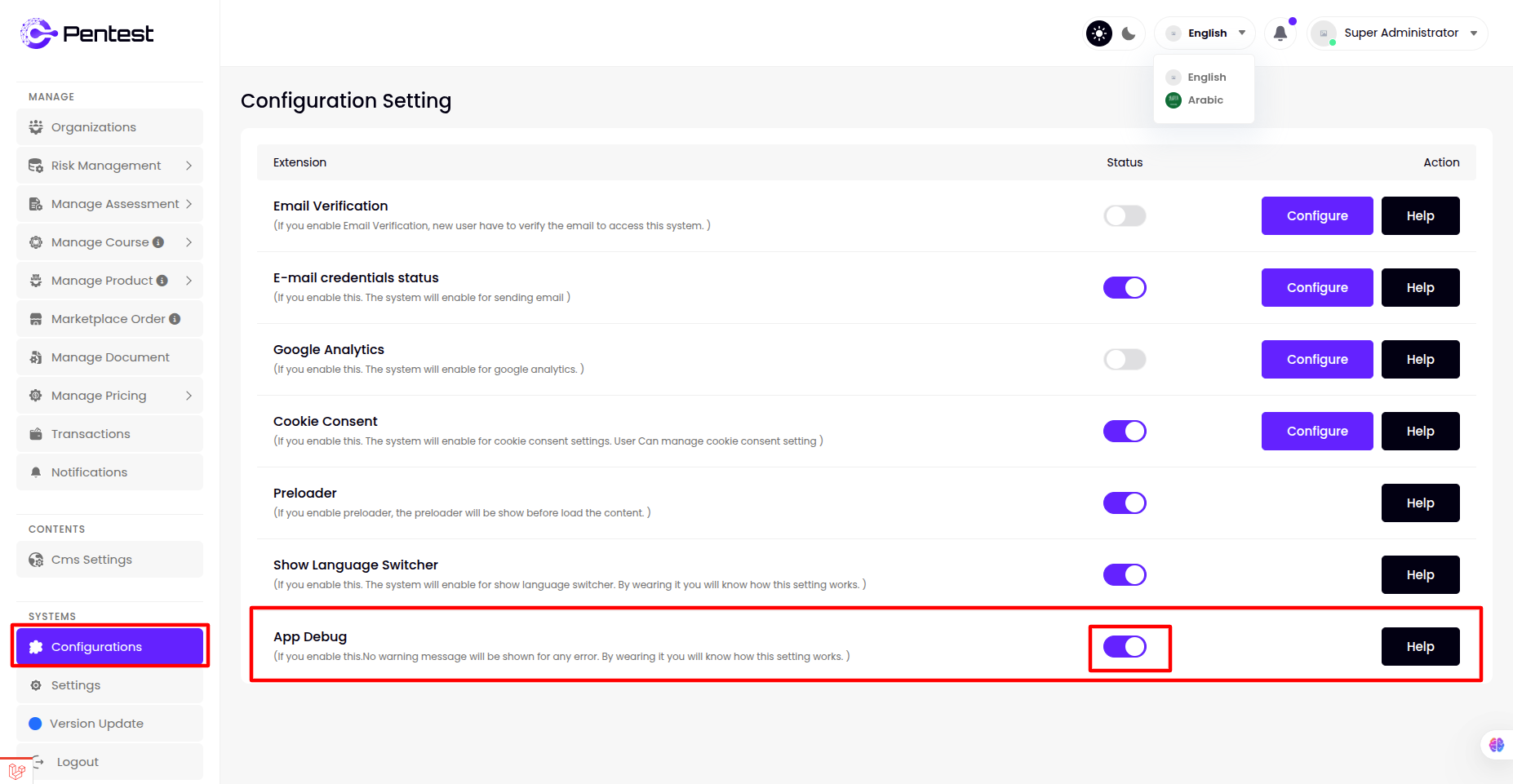Turn on Google Analytics switch
Image resolution: width=1513 pixels, height=784 pixels.
(1125, 360)
